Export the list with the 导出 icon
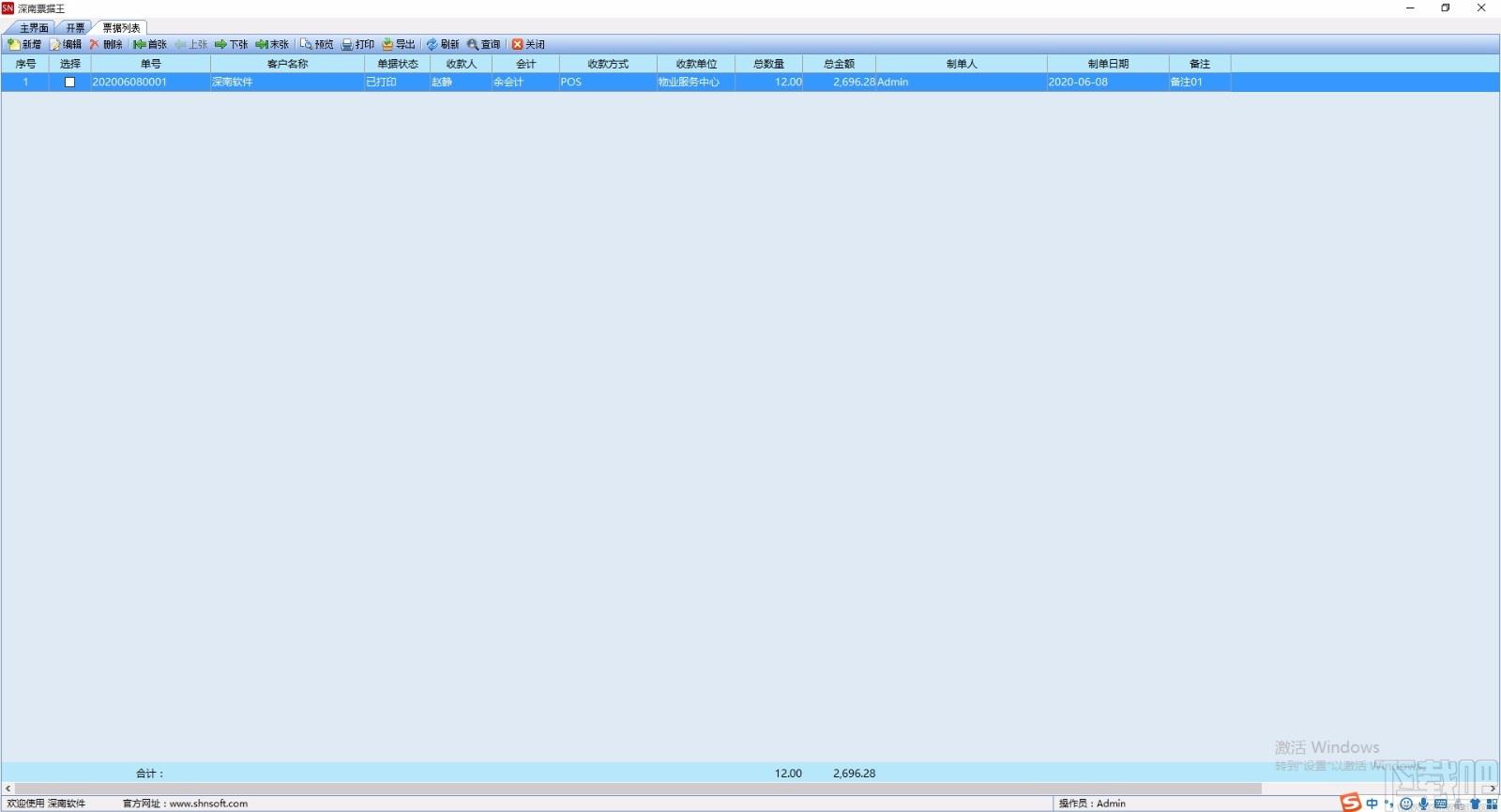This screenshot has height=812, width=1501. pyautogui.click(x=399, y=44)
